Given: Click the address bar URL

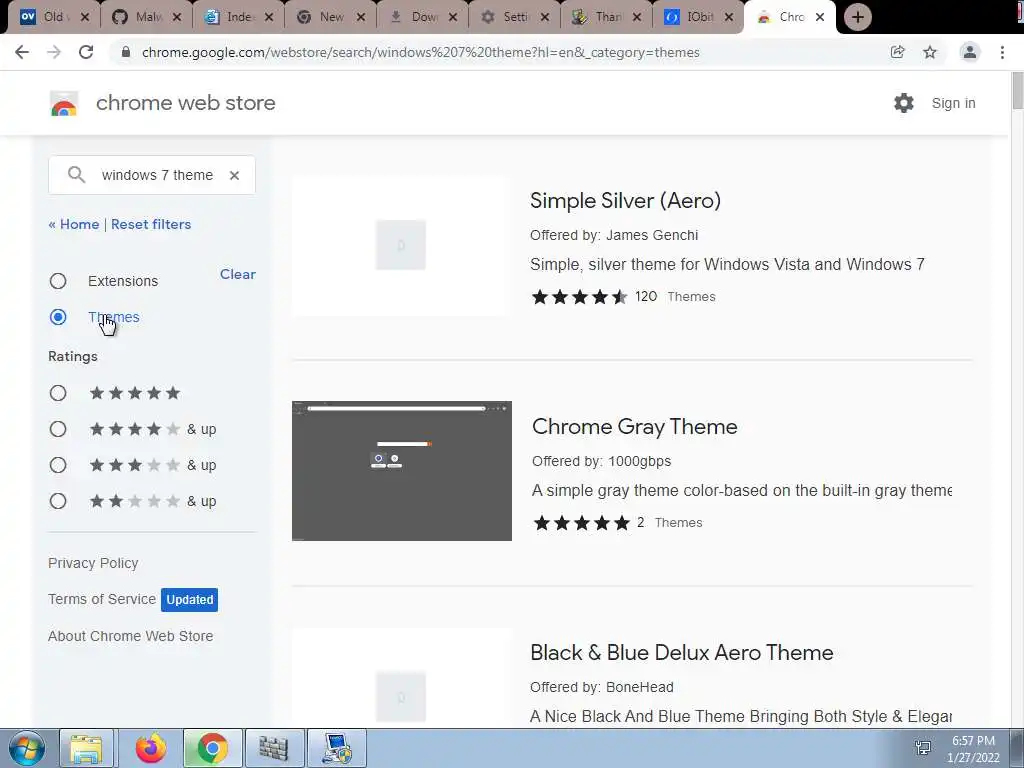Looking at the screenshot, I should coord(421,52).
